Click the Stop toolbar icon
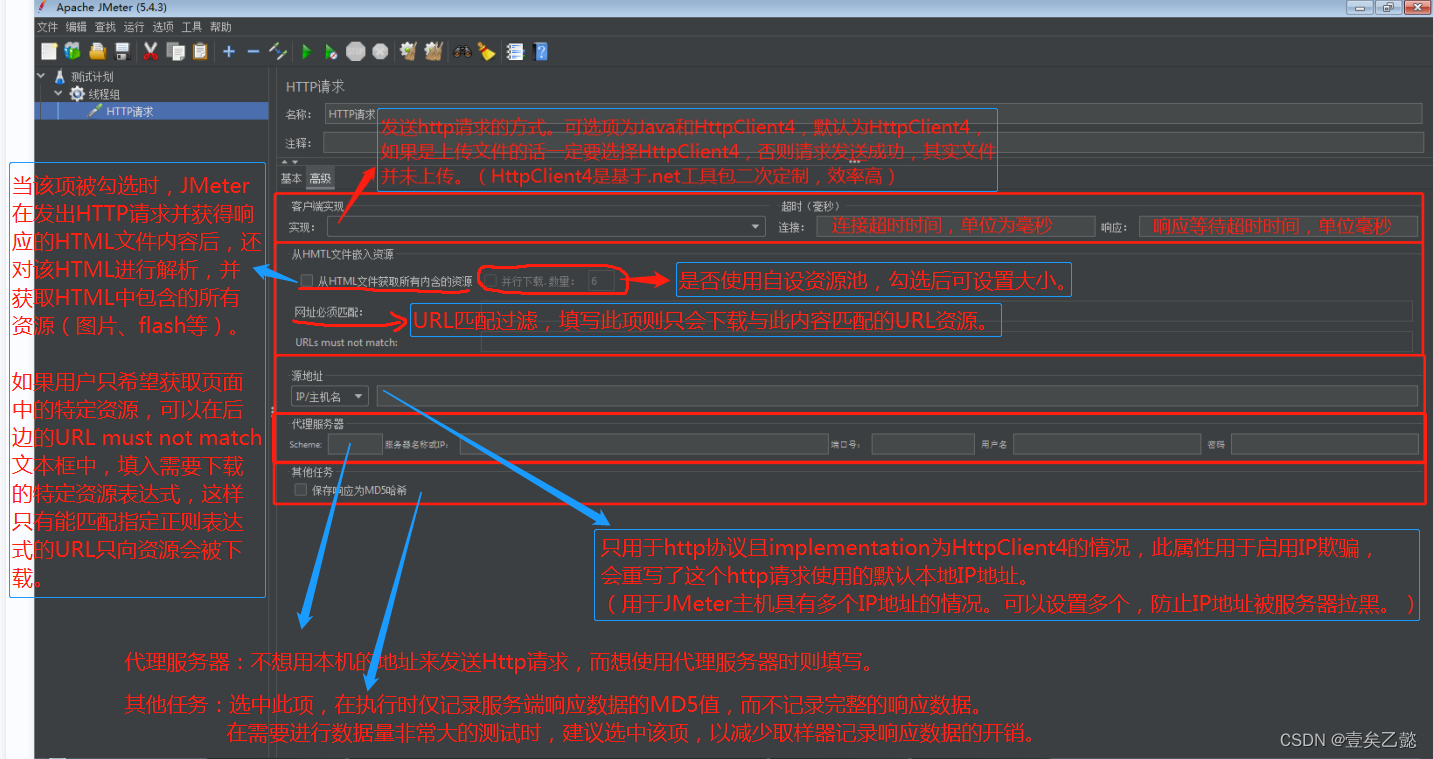This screenshot has width=1433, height=759. tap(356, 51)
